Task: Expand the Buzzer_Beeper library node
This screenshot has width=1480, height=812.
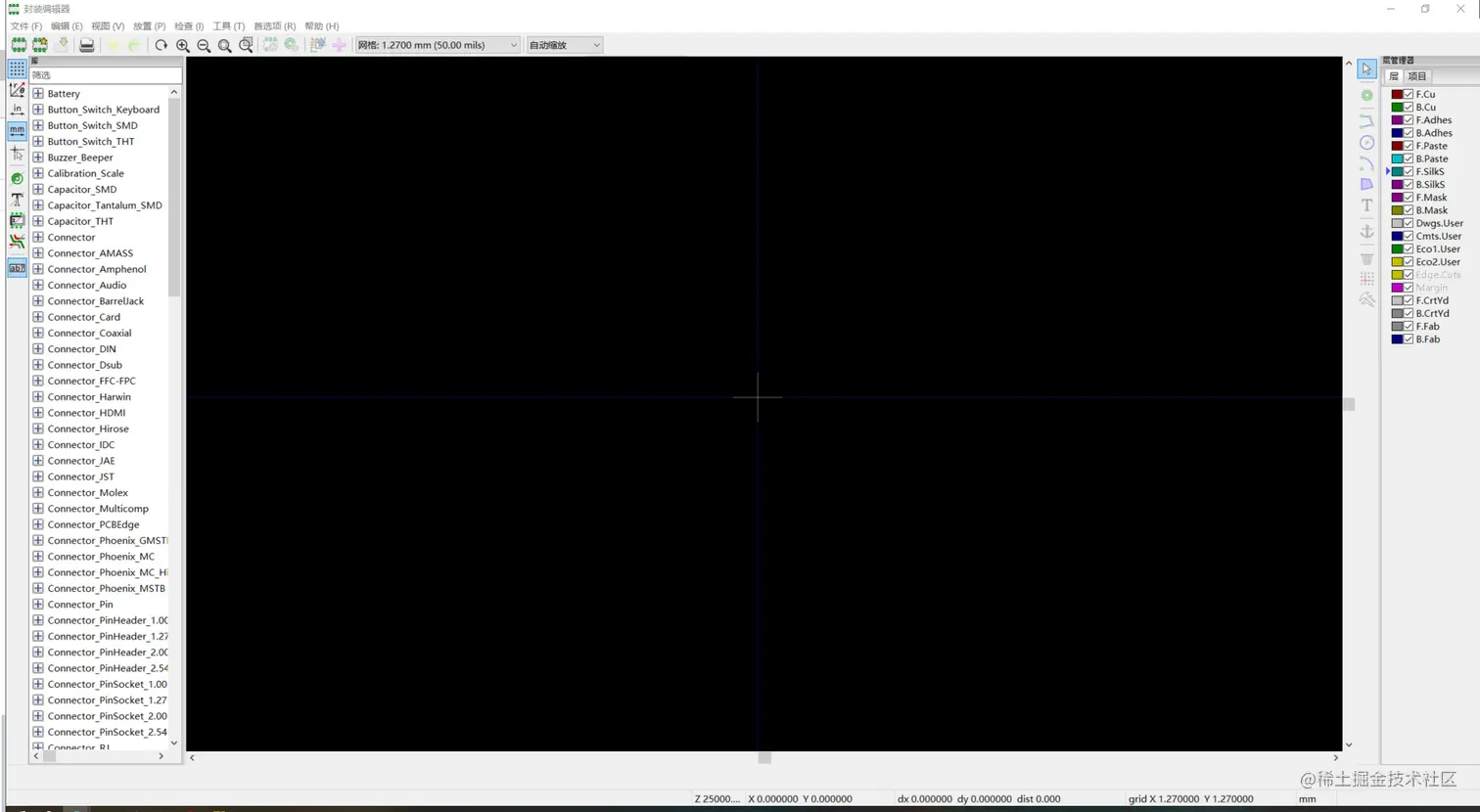Action: point(38,157)
